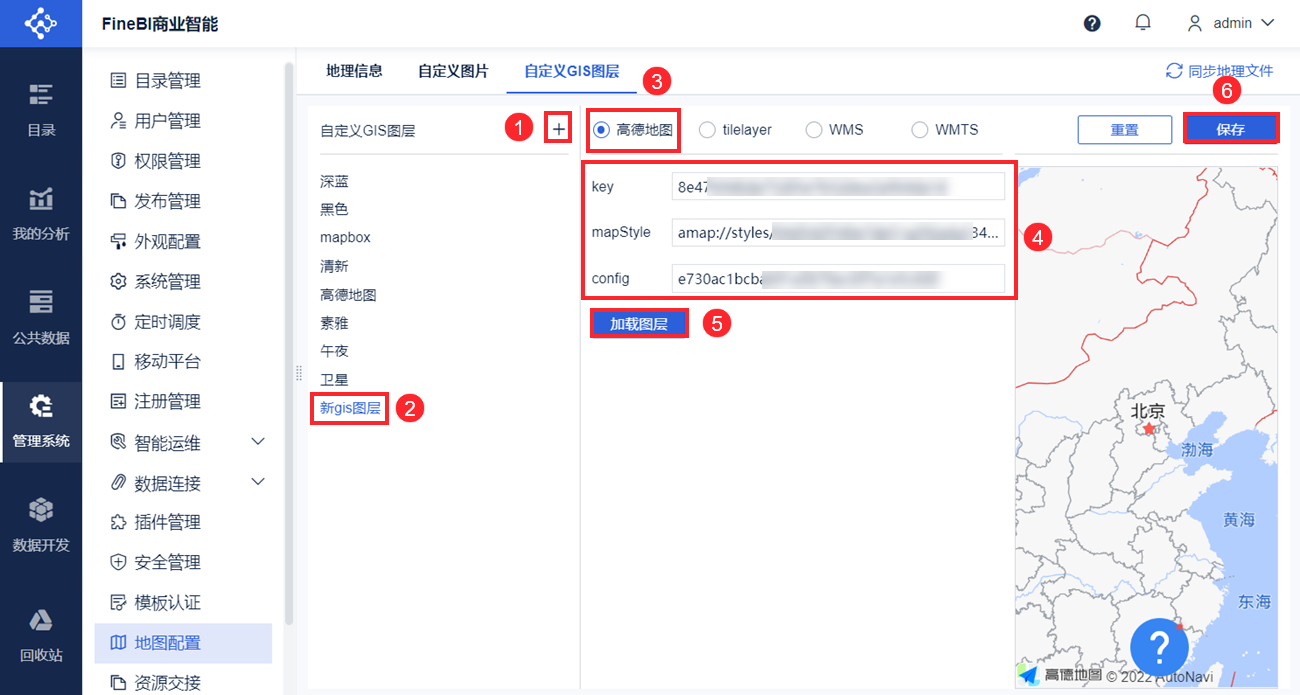Open 公共数据 in left navigation bar
Image resolution: width=1300 pixels, height=695 pixels.
41,317
